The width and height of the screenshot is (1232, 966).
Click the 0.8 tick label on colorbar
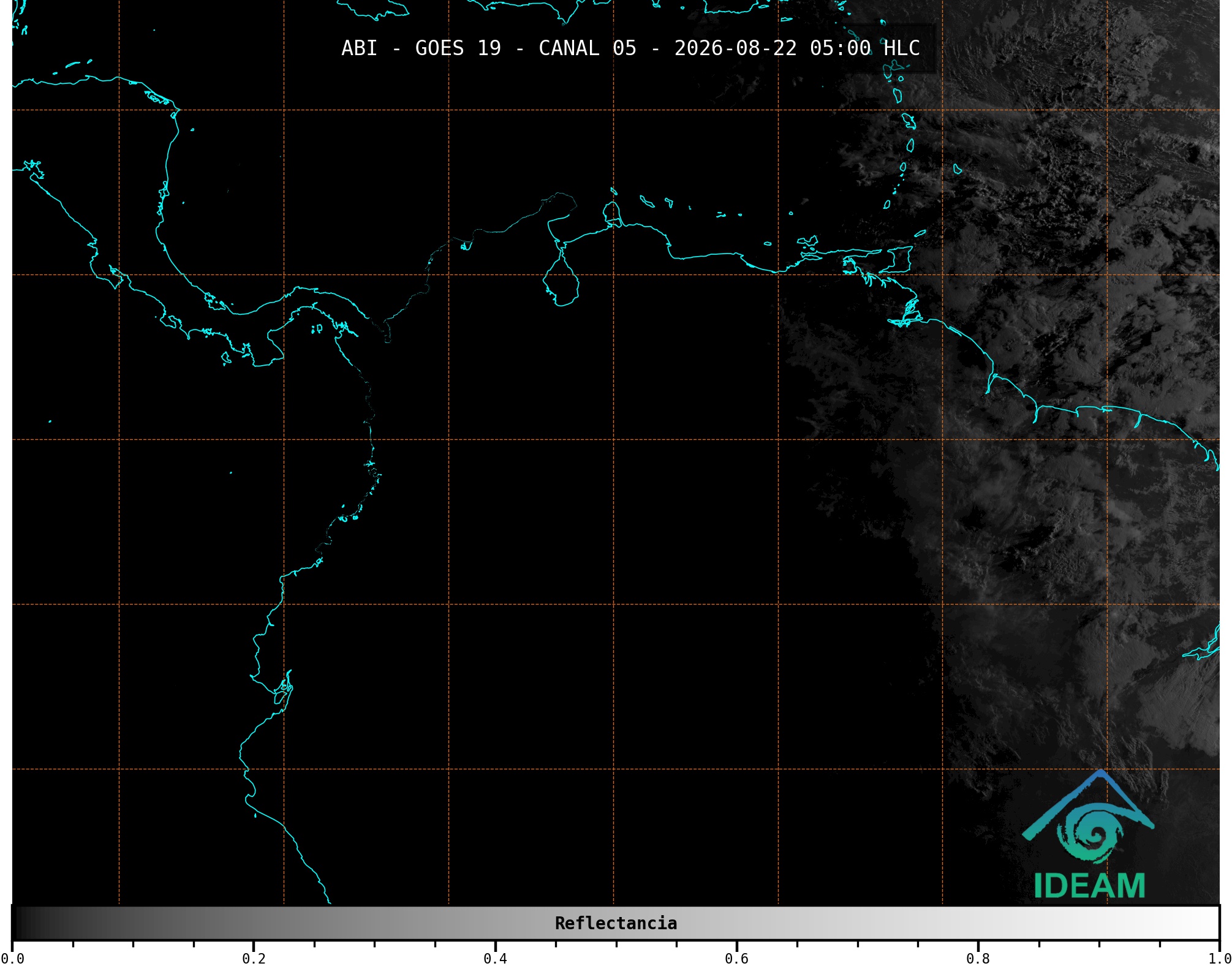978,959
